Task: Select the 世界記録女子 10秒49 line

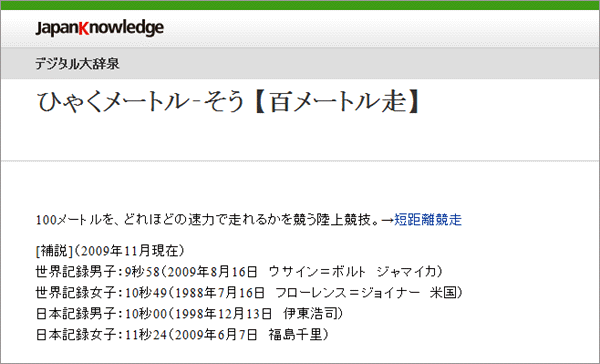Action: [x=249, y=293]
